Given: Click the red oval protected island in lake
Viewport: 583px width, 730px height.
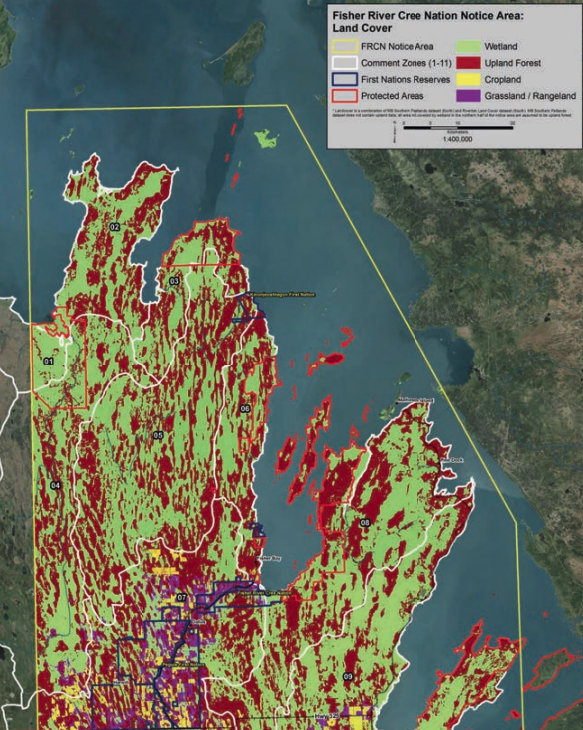Looking at the screenshot, I should tap(332, 359).
